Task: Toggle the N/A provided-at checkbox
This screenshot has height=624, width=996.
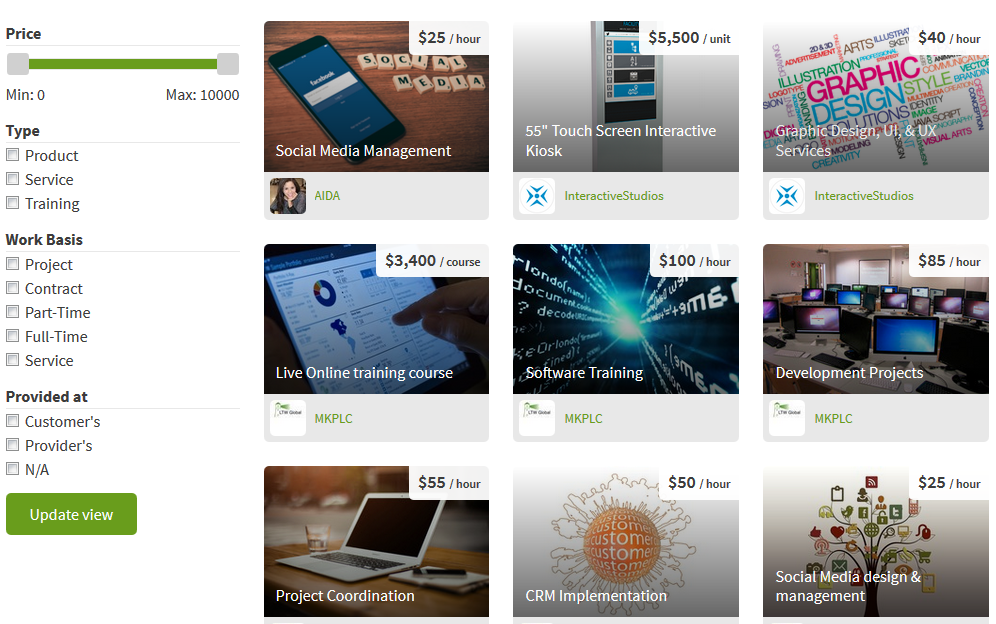Action: [x=12, y=469]
